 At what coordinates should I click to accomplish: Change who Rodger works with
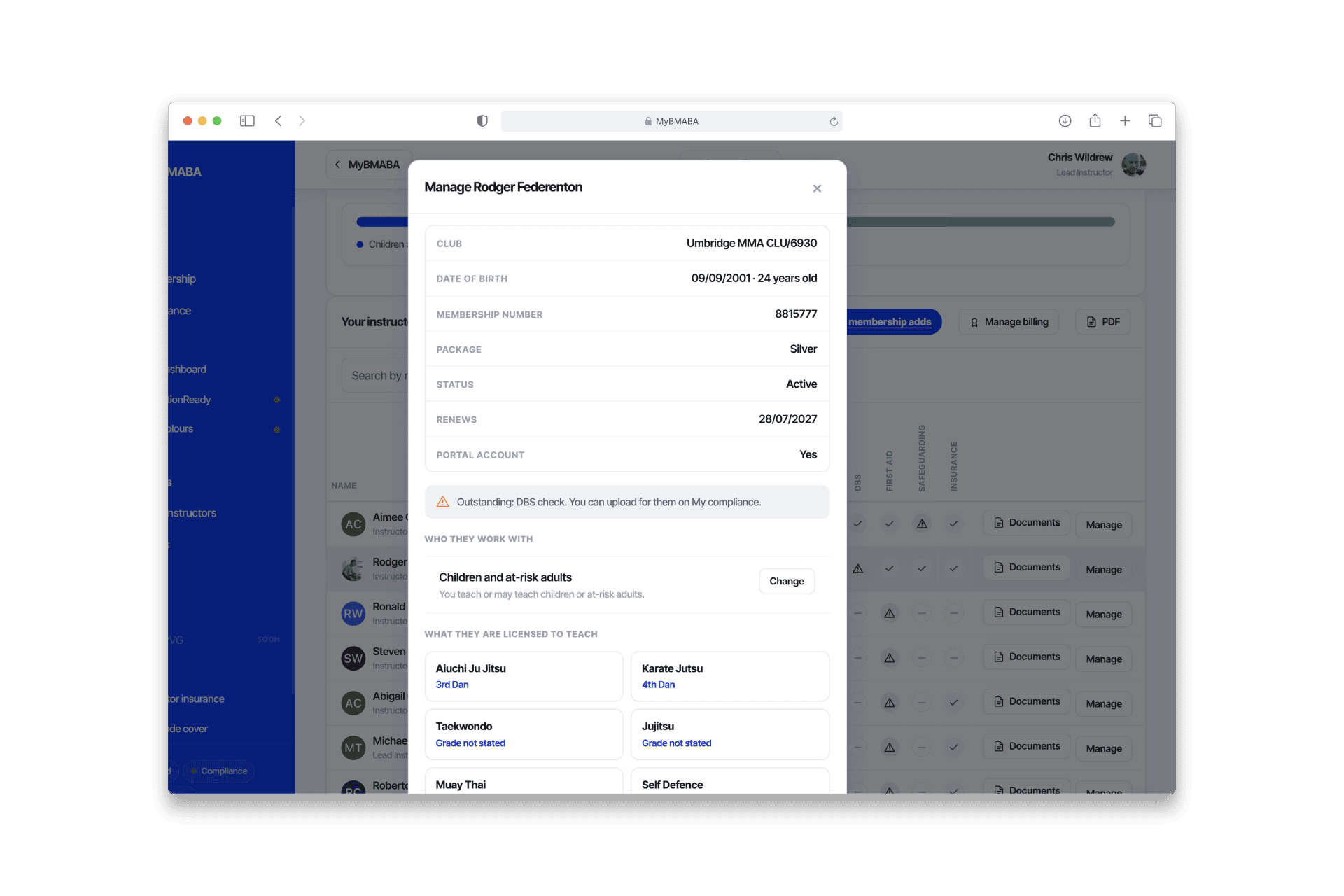787,581
